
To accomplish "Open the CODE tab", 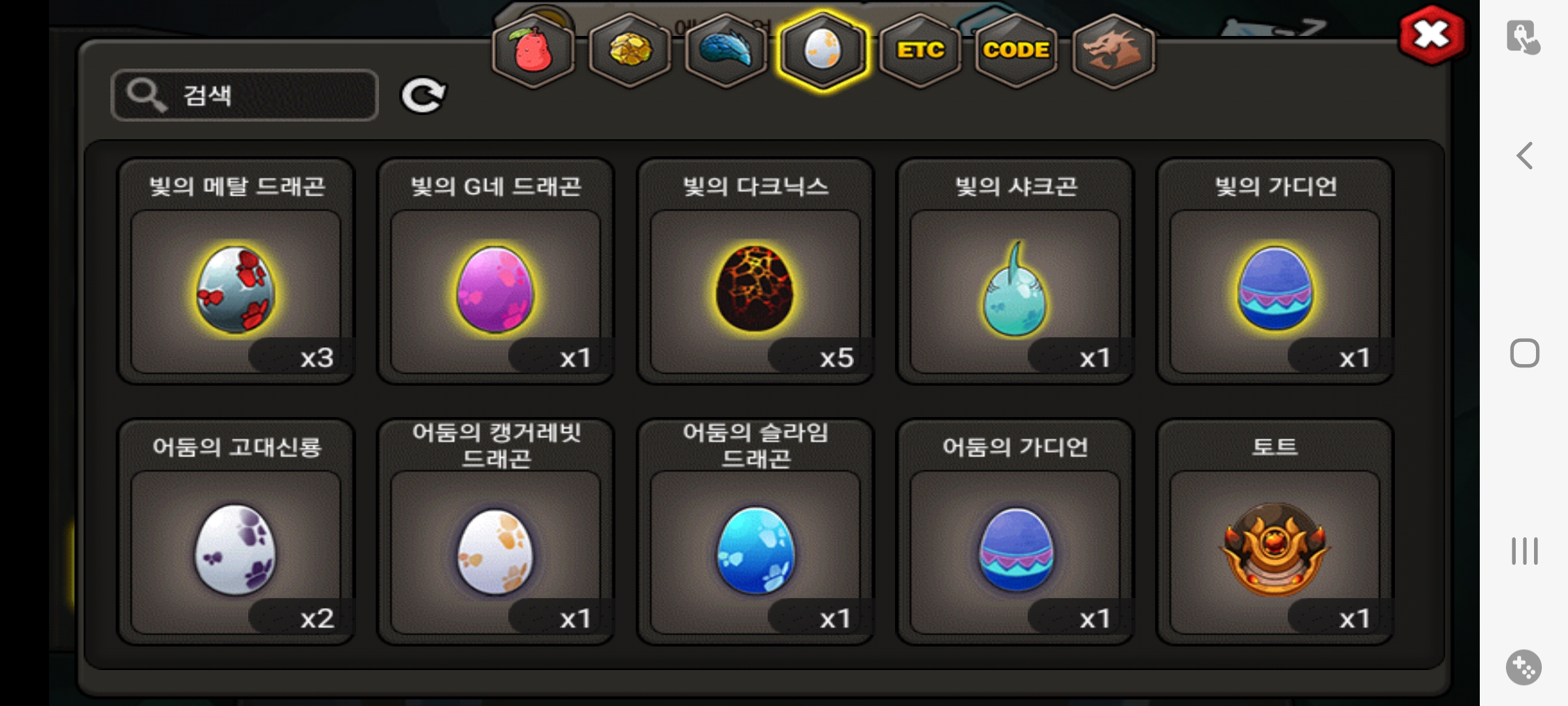I will pyautogui.click(x=1016, y=50).
